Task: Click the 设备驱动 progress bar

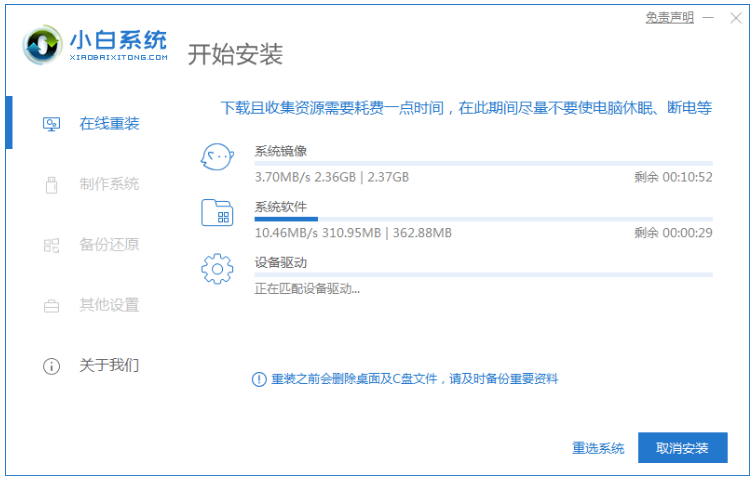Action: click(x=483, y=274)
